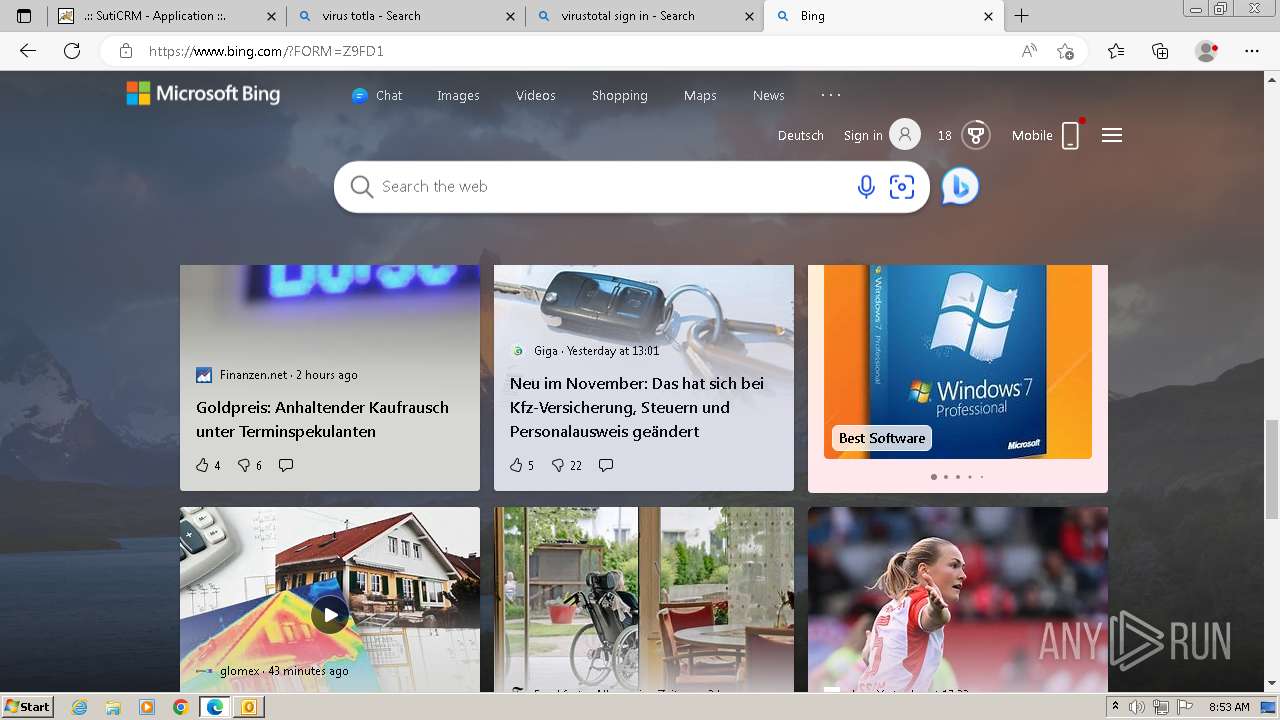Open the Collections icon
Screen dimensions: 1280x720
tap(1160, 51)
